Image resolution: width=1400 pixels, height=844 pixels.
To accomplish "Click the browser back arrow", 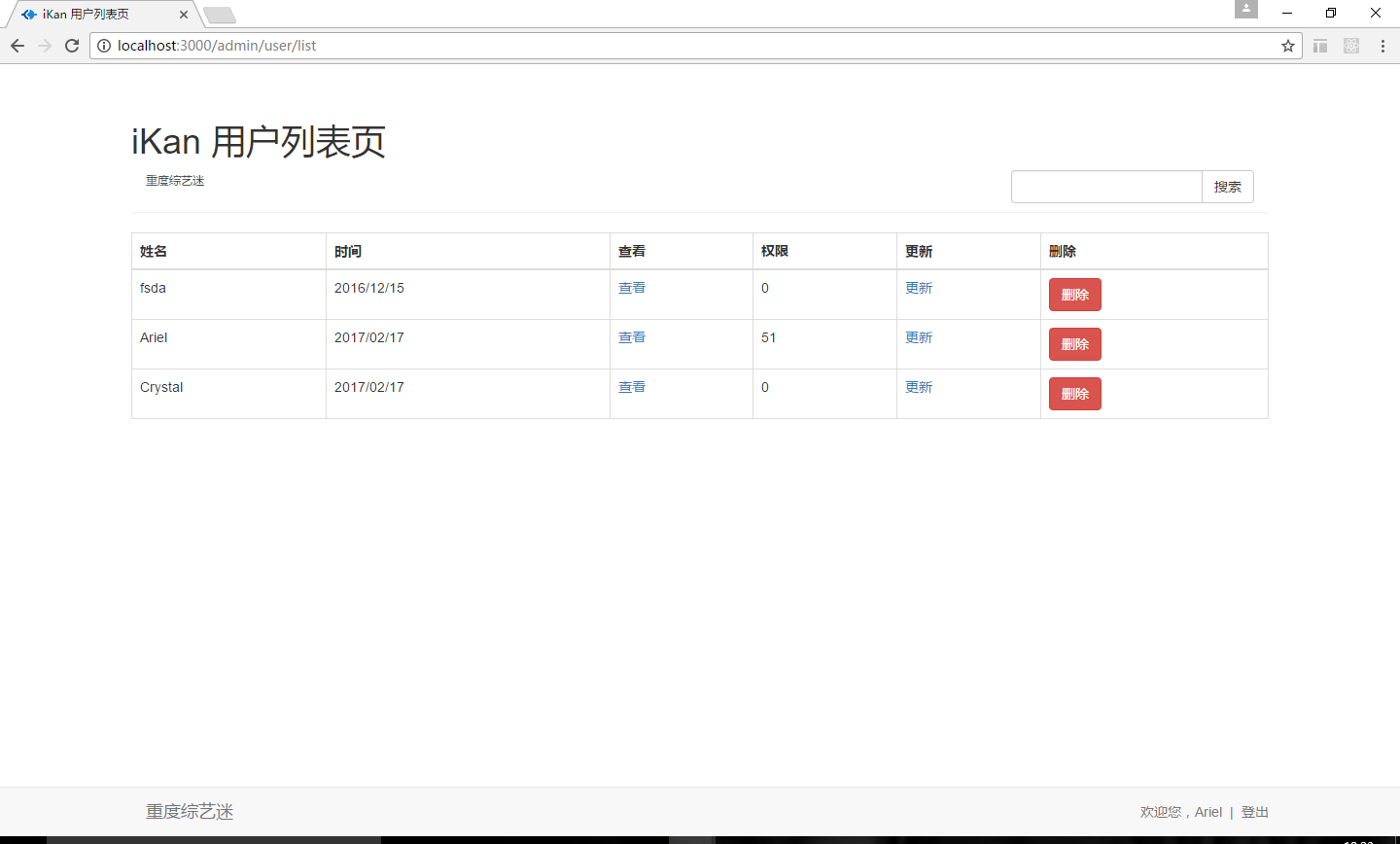I will (x=17, y=46).
